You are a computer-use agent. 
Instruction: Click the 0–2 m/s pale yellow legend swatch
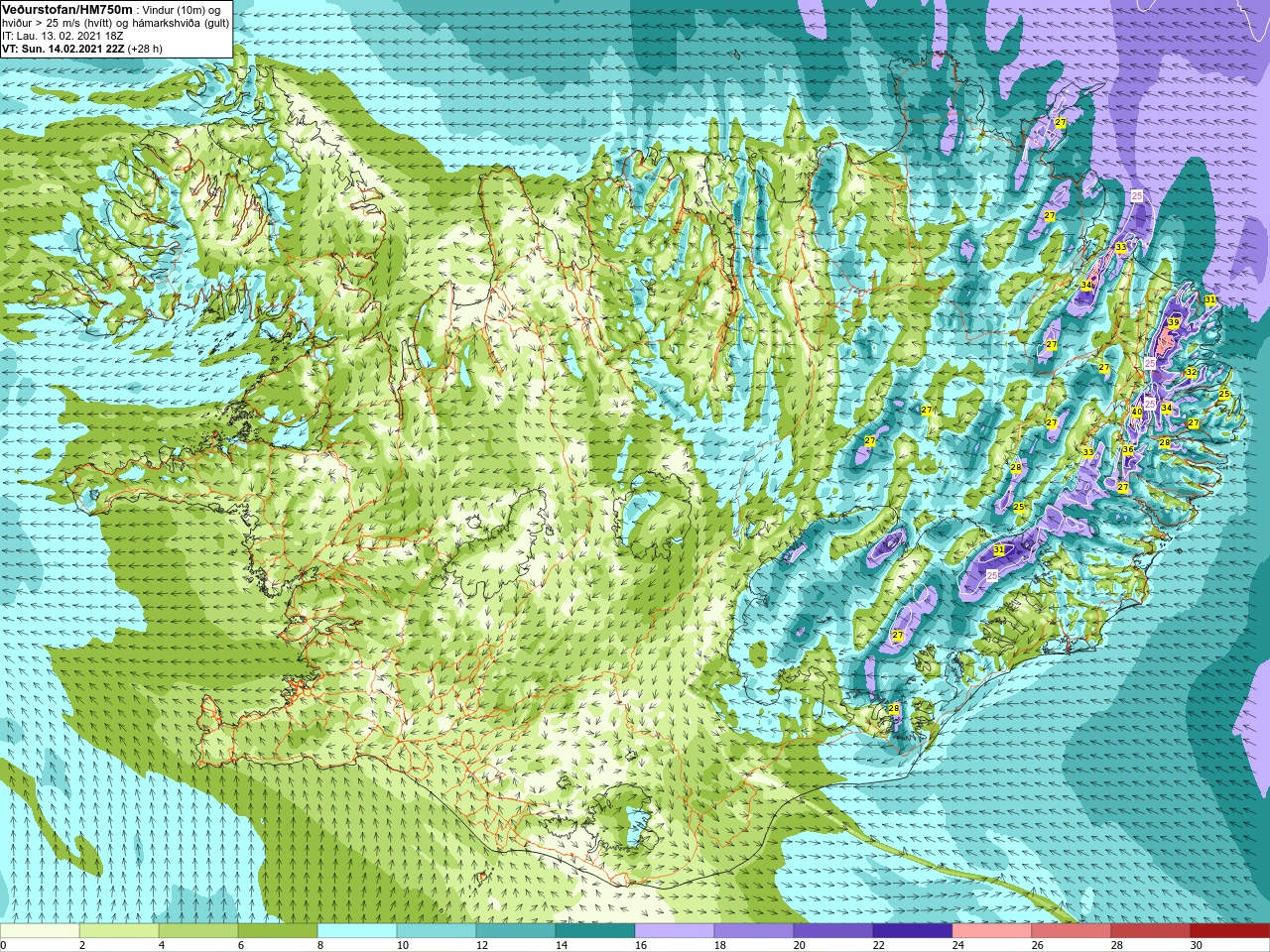(40, 931)
